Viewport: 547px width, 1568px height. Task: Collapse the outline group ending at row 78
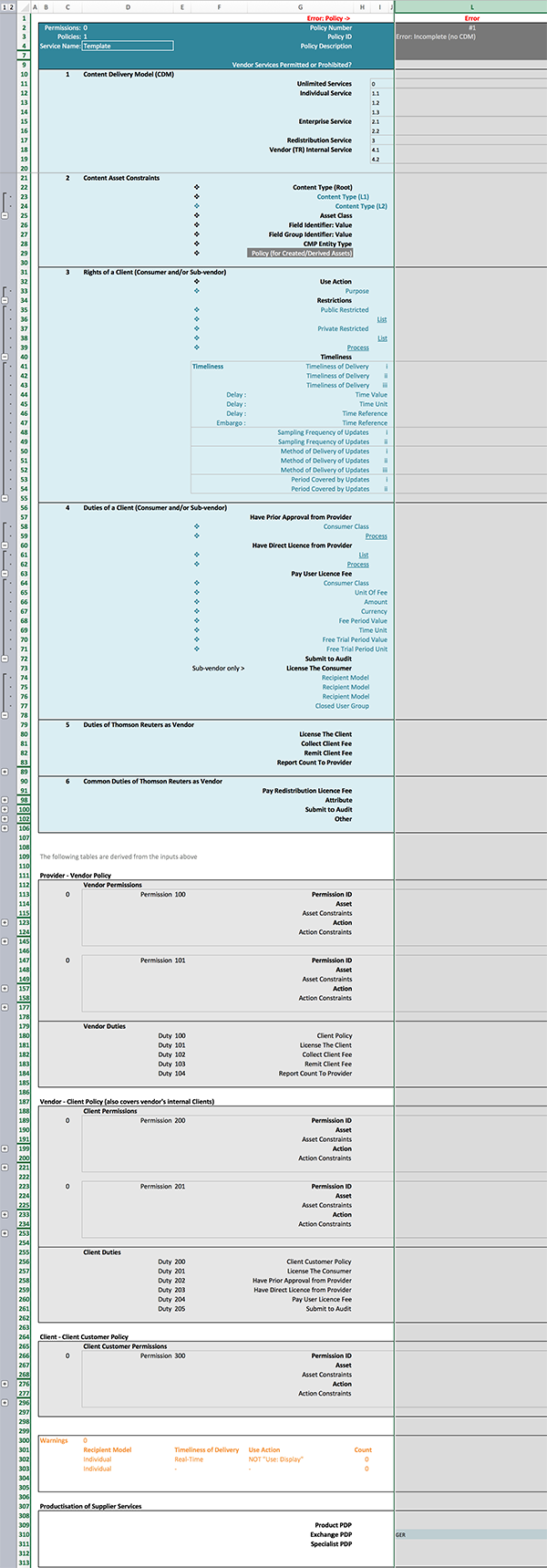click(x=5, y=715)
